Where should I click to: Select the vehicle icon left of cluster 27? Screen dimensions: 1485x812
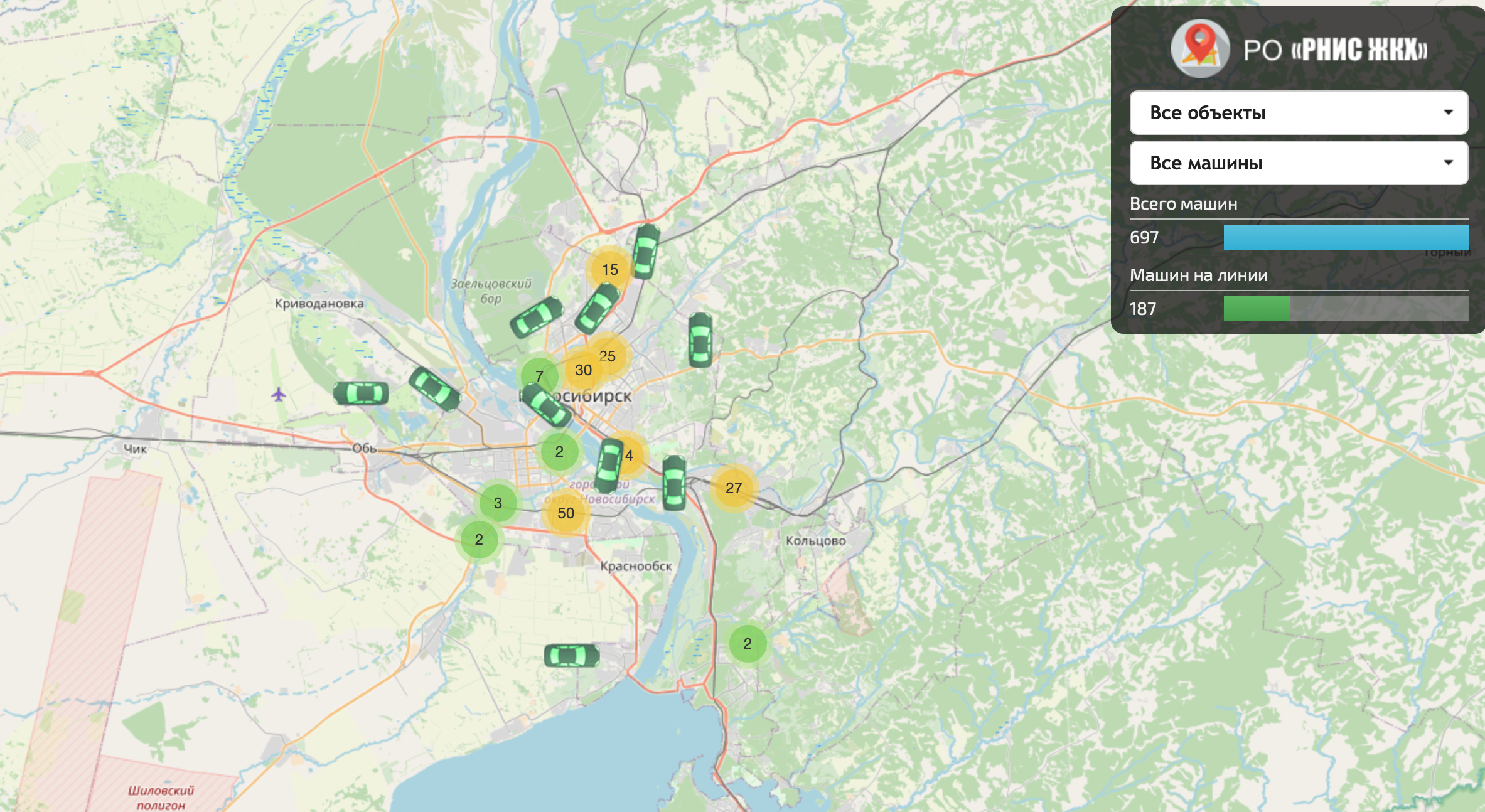(674, 483)
